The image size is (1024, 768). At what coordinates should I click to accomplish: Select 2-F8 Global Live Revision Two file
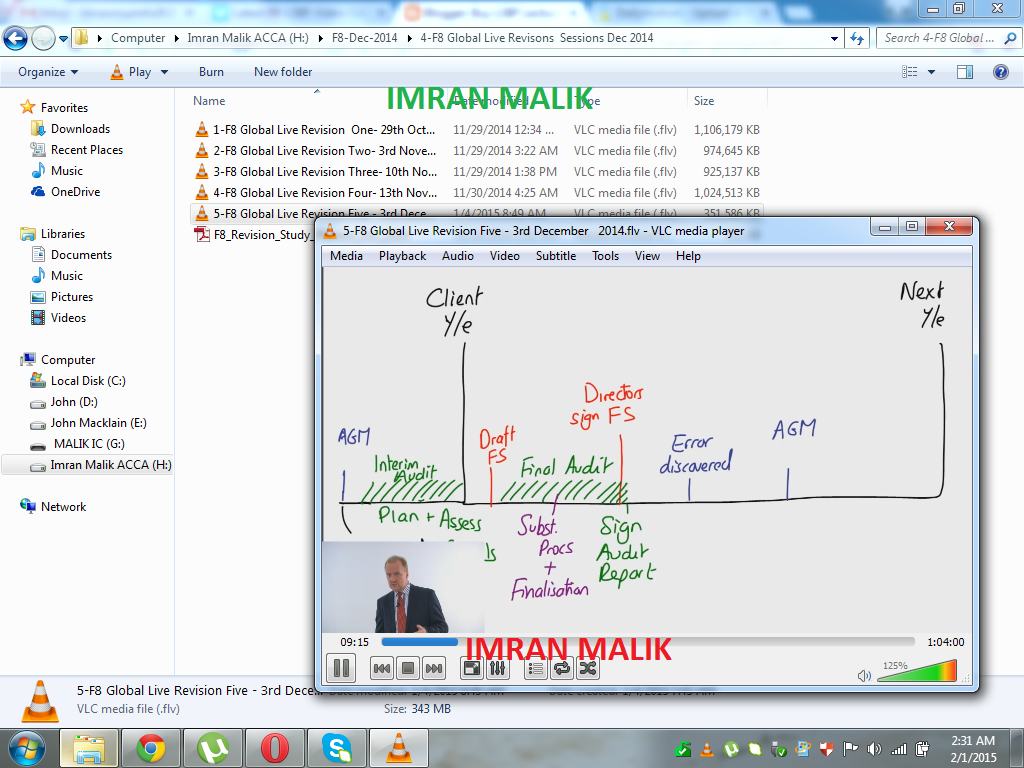tap(478, 151)
